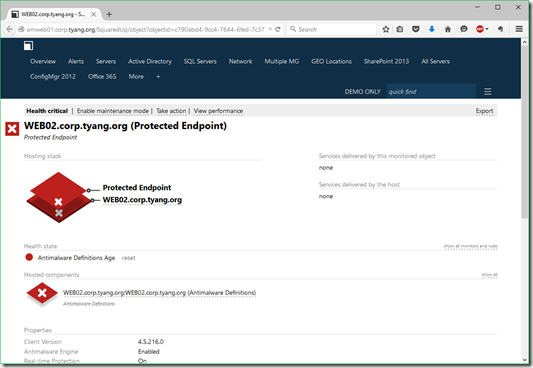Open the Alerts menu item
Image resolution: width=533 pixels, height=368 pixels.
click(x=76, y=61)
